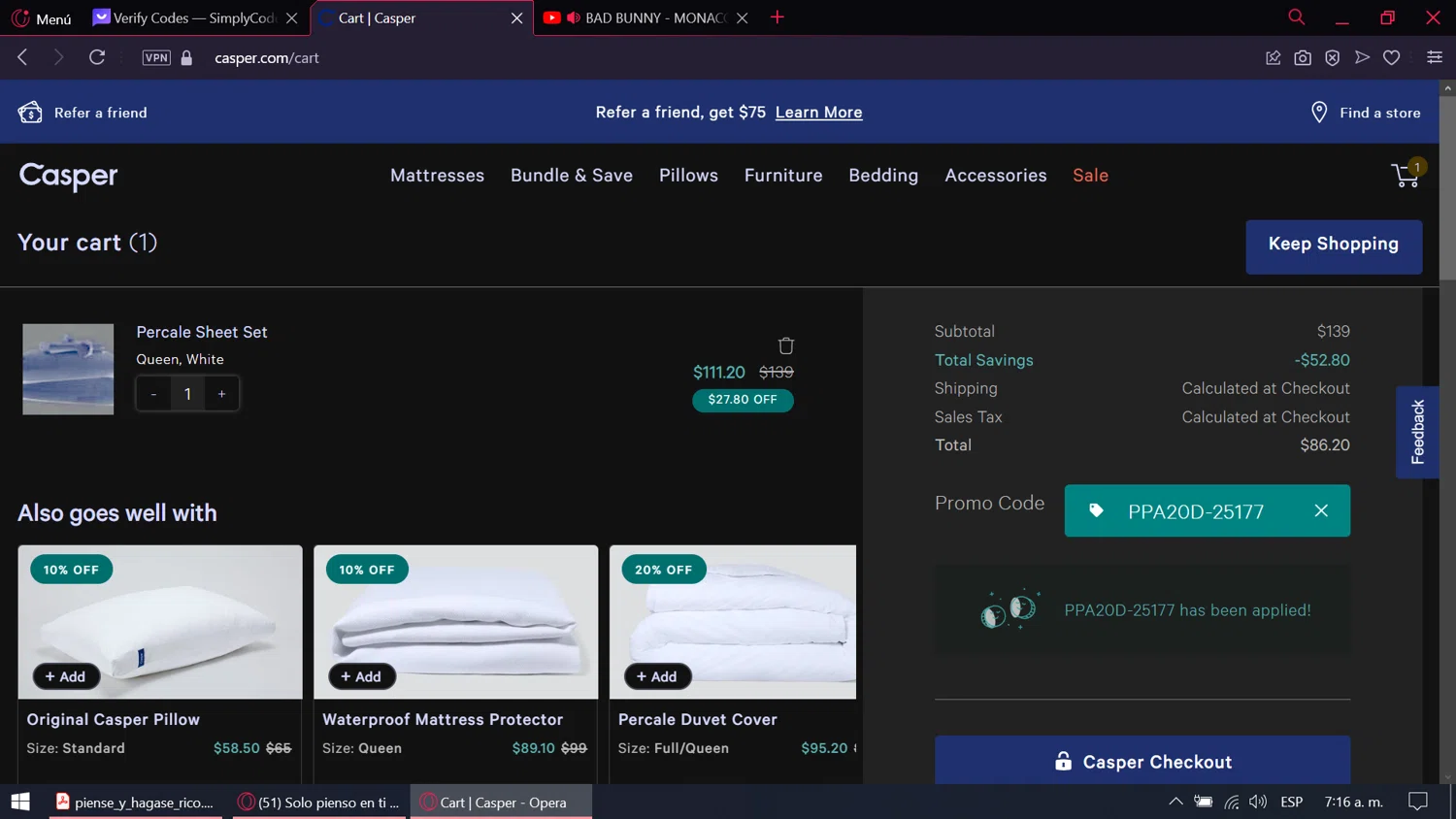Open Opera easy setup panel
Viewport: 1456px width, 819px height.
click(x=1435, y=58)
